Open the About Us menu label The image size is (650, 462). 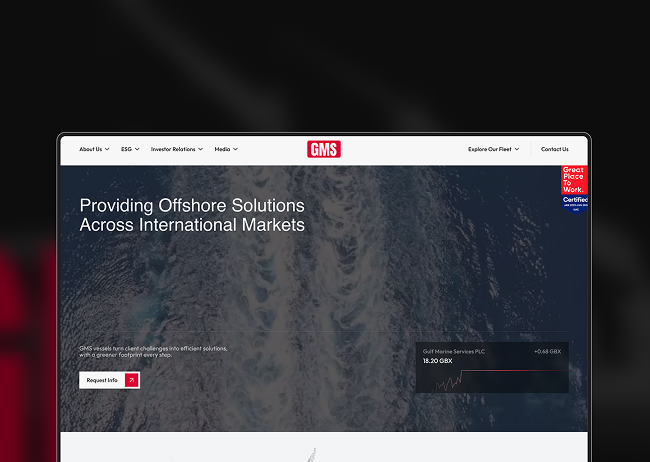point(90,149)
